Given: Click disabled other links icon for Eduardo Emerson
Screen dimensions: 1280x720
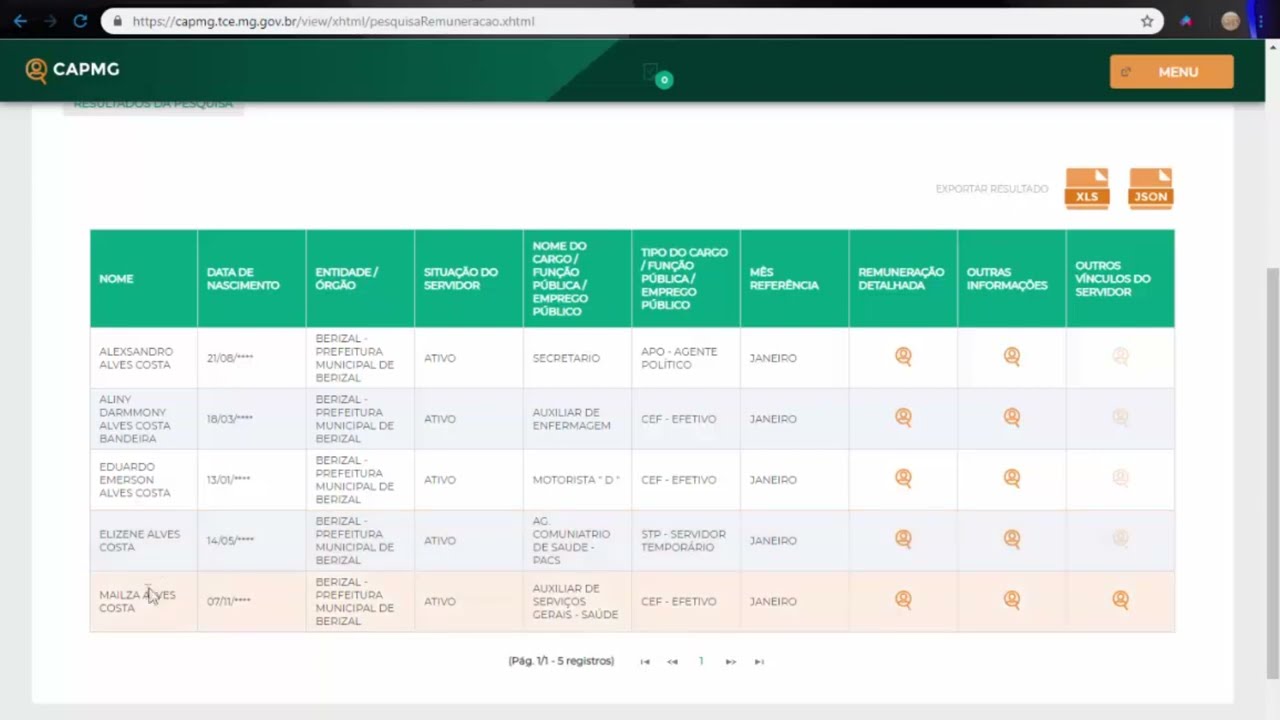Looking at the screenshot, I should point(1120,478).
